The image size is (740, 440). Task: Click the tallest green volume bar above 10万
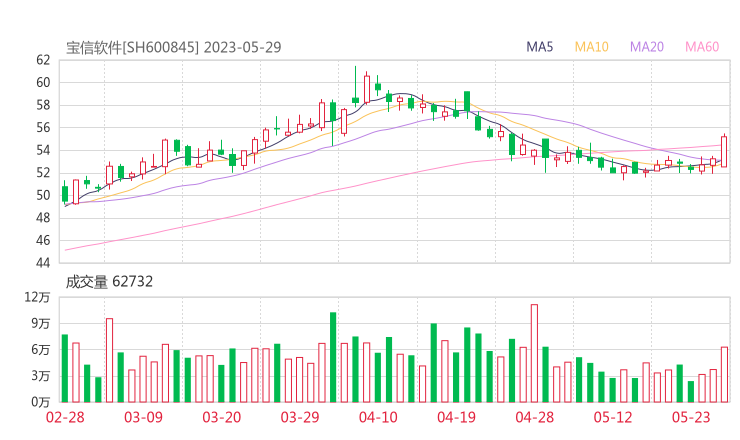[x=333, y=357]
